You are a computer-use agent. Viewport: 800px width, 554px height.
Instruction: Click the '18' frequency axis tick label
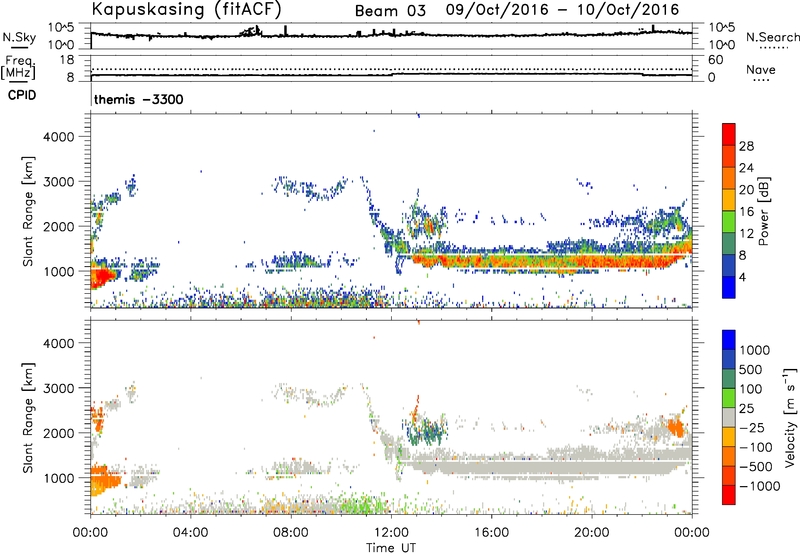pyautogui.click(x=67, y=60)
